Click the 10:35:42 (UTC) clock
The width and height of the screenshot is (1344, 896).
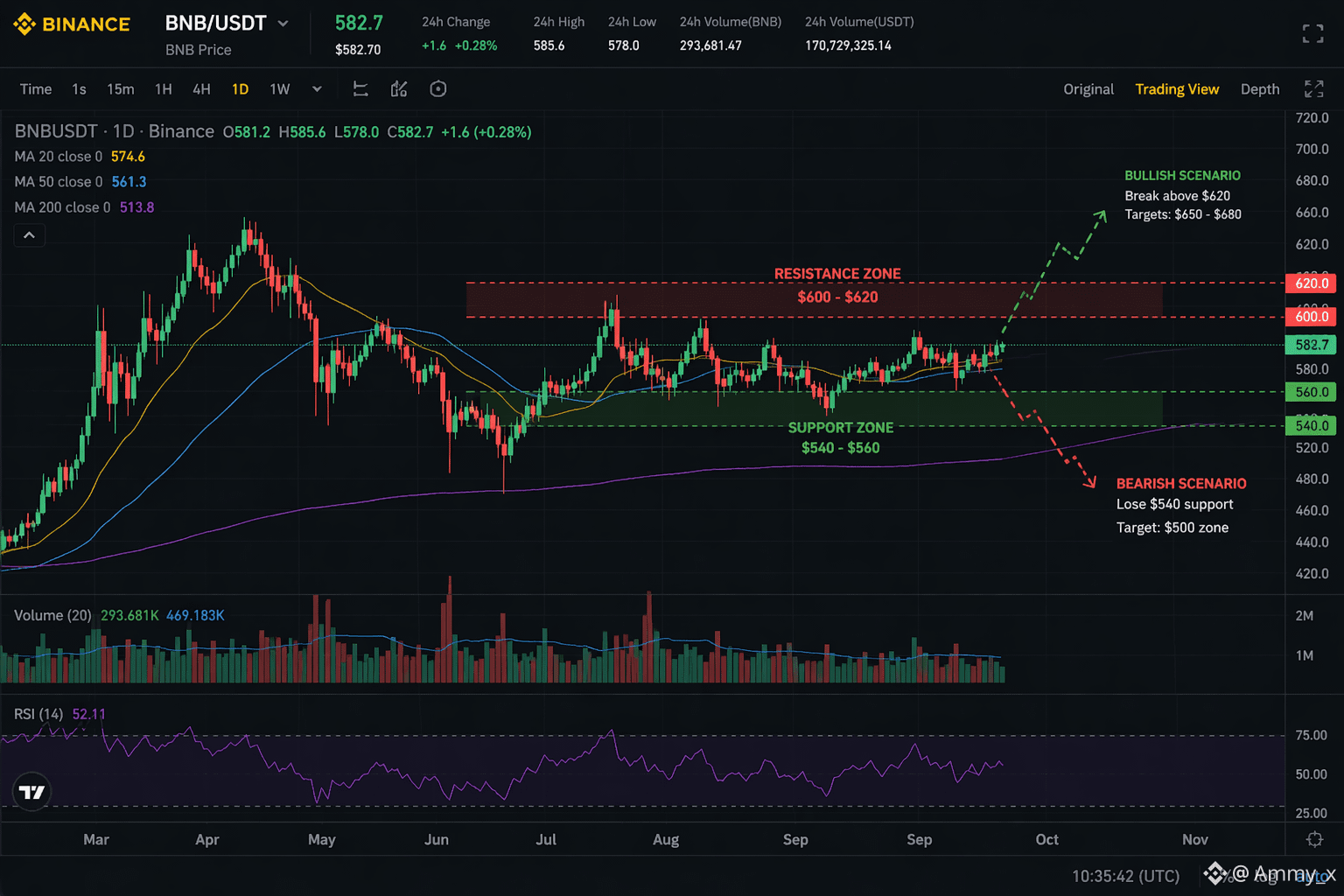tap(1125, 876)
